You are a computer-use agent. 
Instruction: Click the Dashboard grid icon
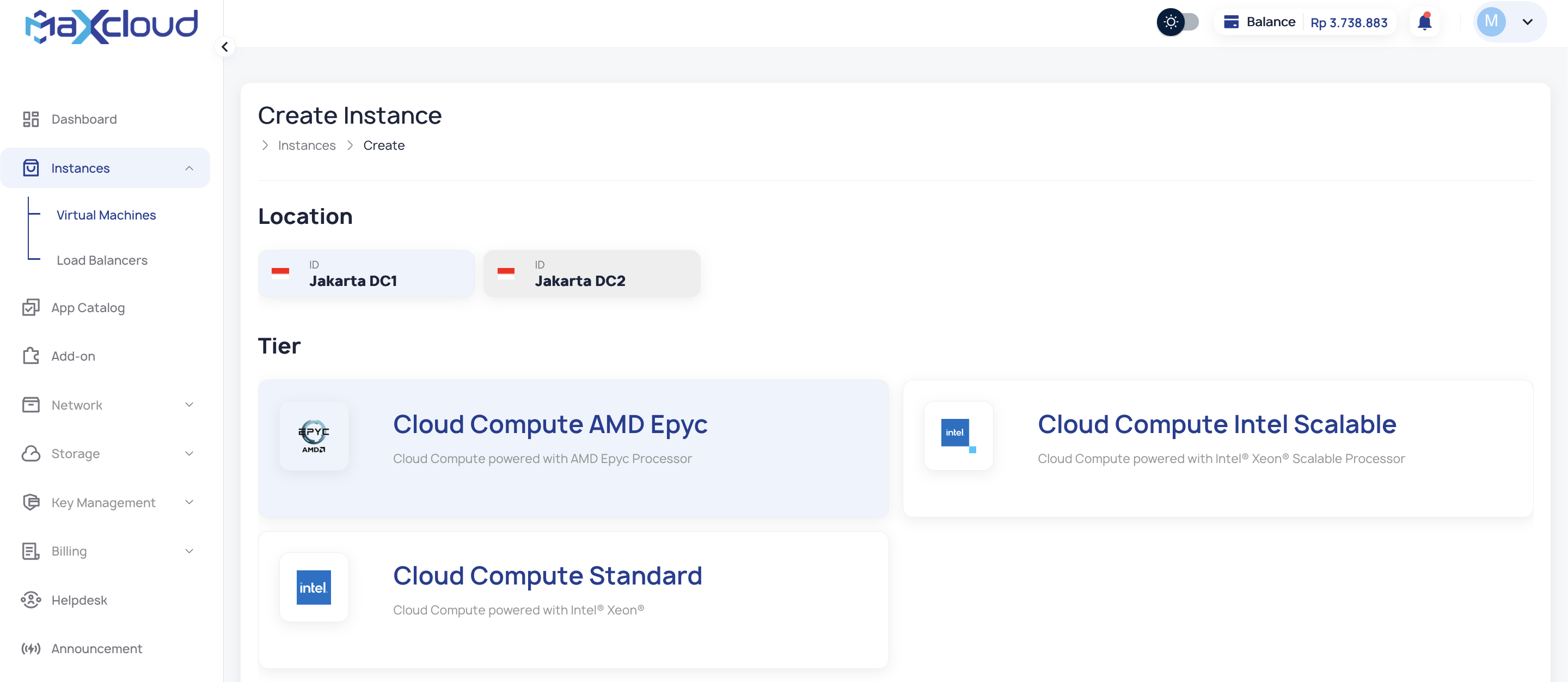coord(30,119)
